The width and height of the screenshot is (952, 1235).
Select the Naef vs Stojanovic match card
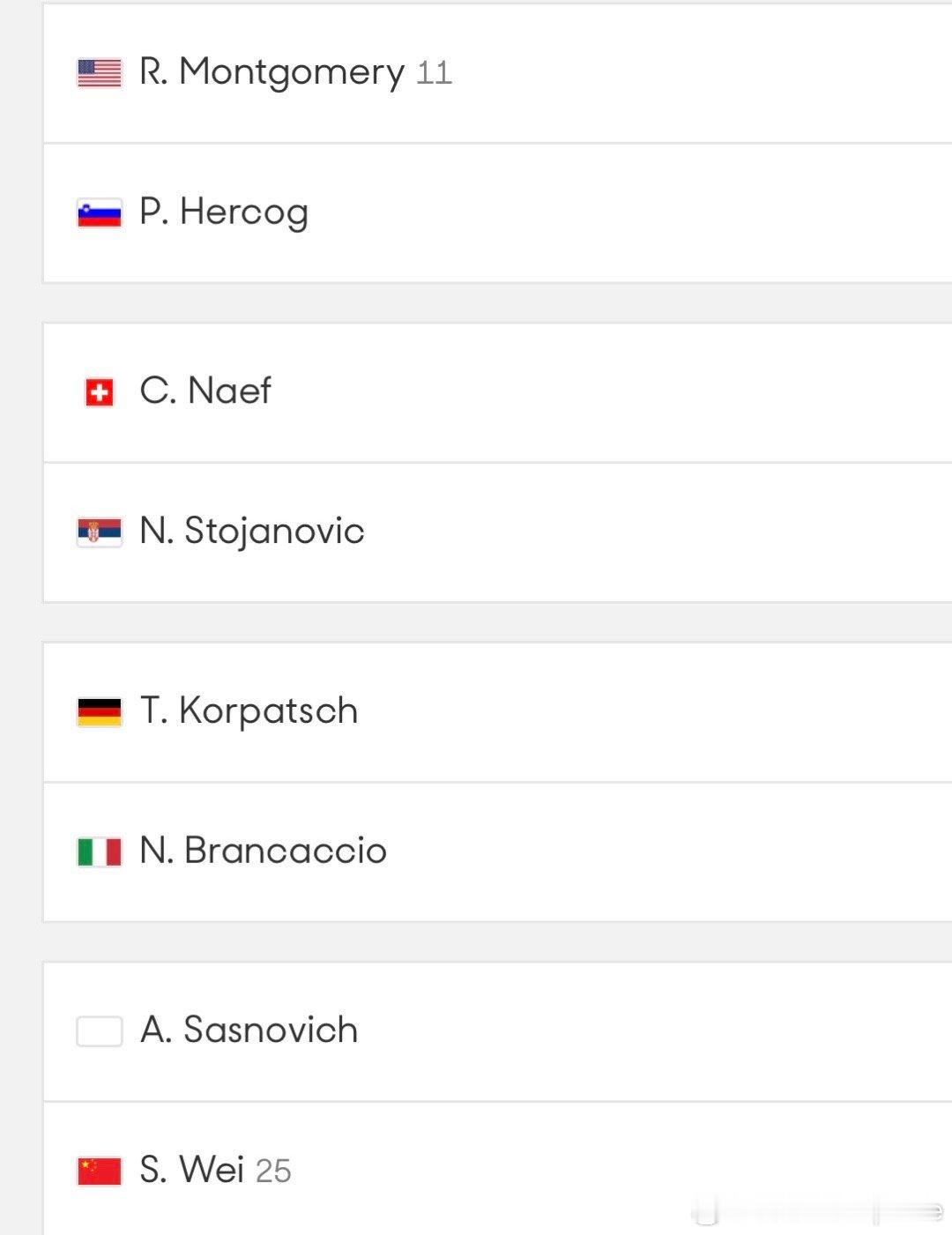tap(498, 463)
